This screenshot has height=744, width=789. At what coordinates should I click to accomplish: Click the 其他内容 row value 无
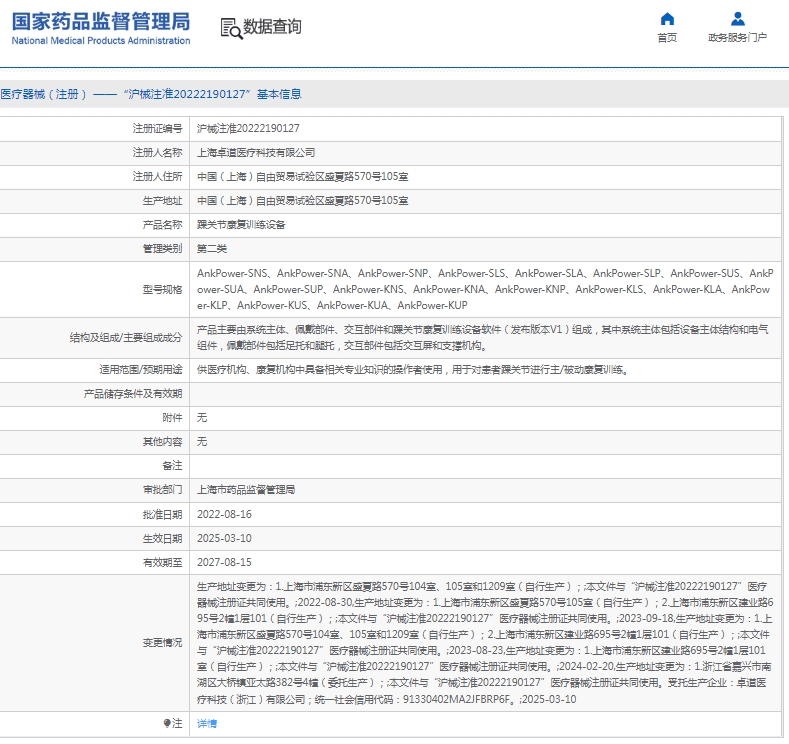pyautogui.click(x=202, y=442)
